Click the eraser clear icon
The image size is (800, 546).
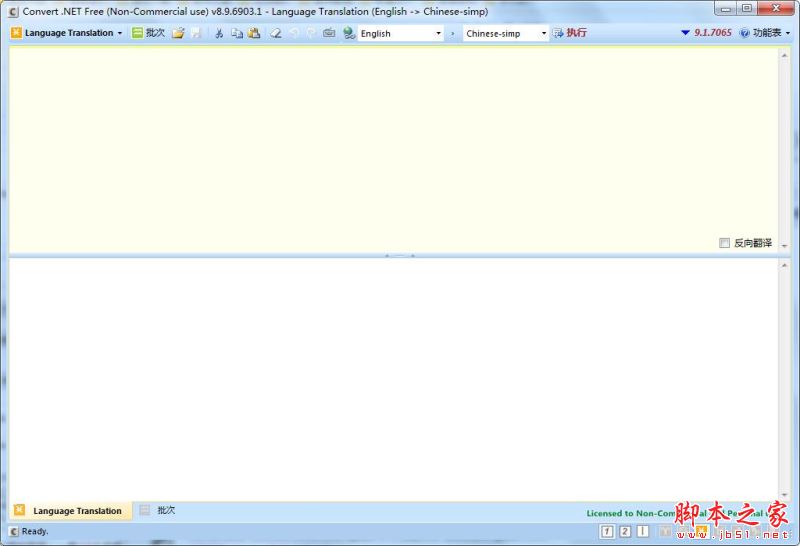click(275, 33)
